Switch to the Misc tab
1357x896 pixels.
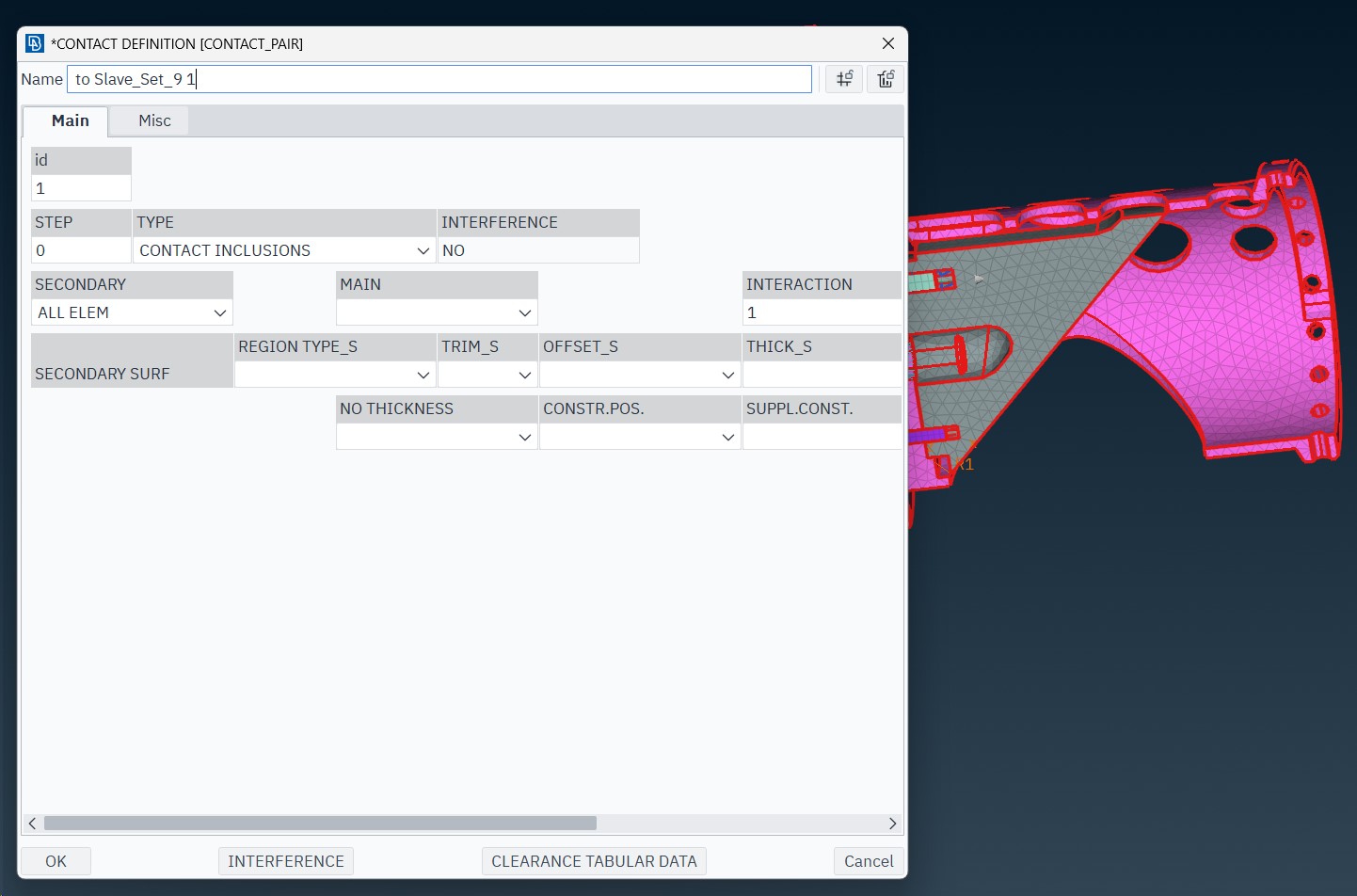point(154,120)
